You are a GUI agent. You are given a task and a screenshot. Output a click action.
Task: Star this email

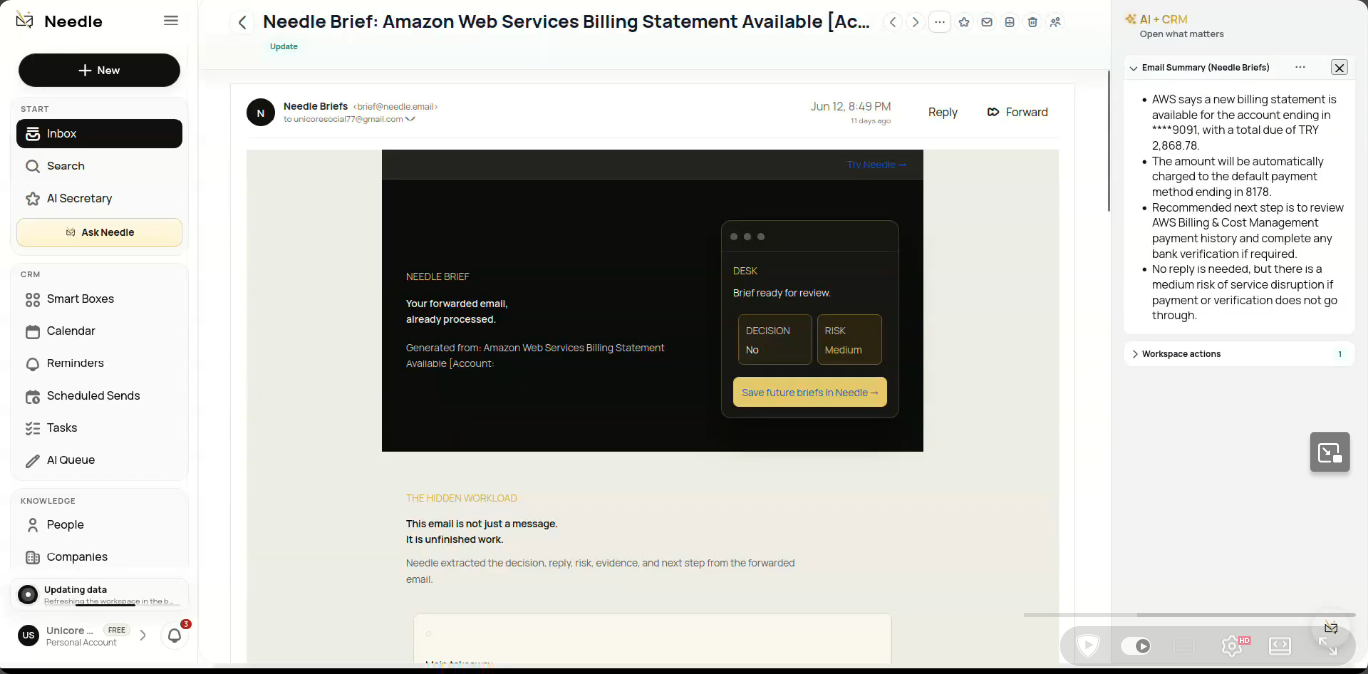(964, 22)
